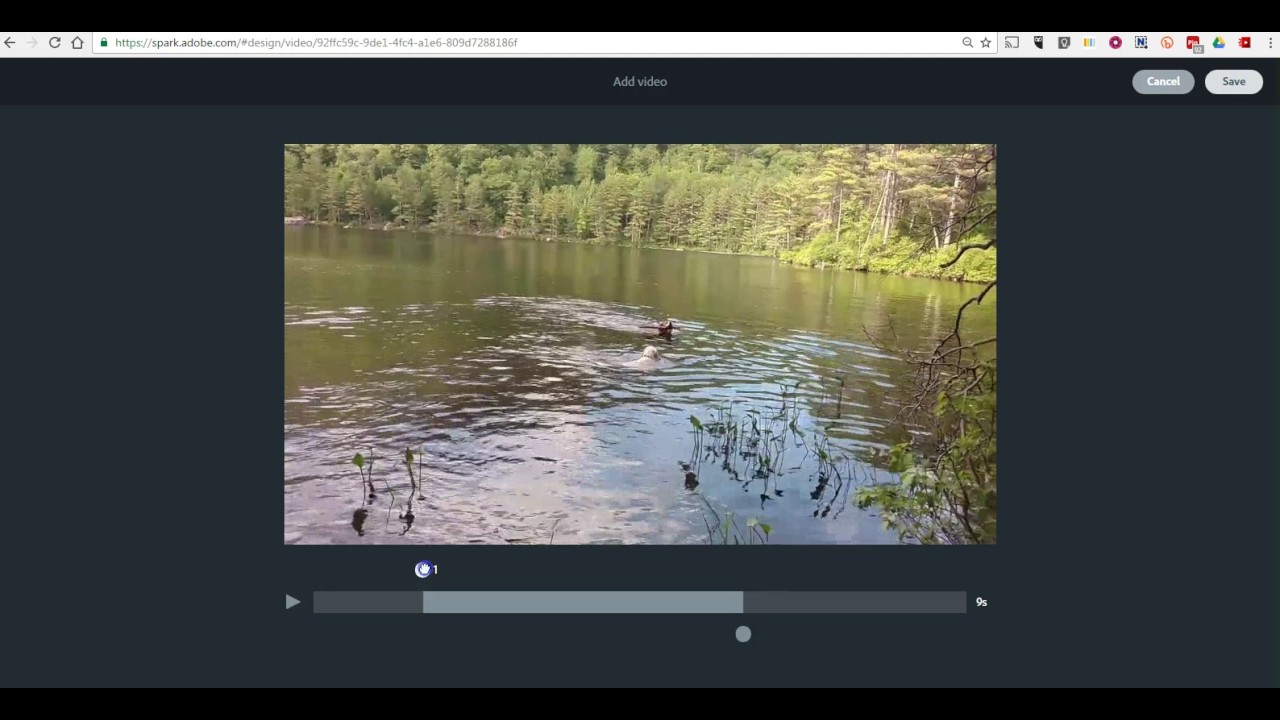Image resolution: width=1280 pixels, height=720 pixels.
Task: Reload the Adobe Spark page
Action: (x=55, y=43)
